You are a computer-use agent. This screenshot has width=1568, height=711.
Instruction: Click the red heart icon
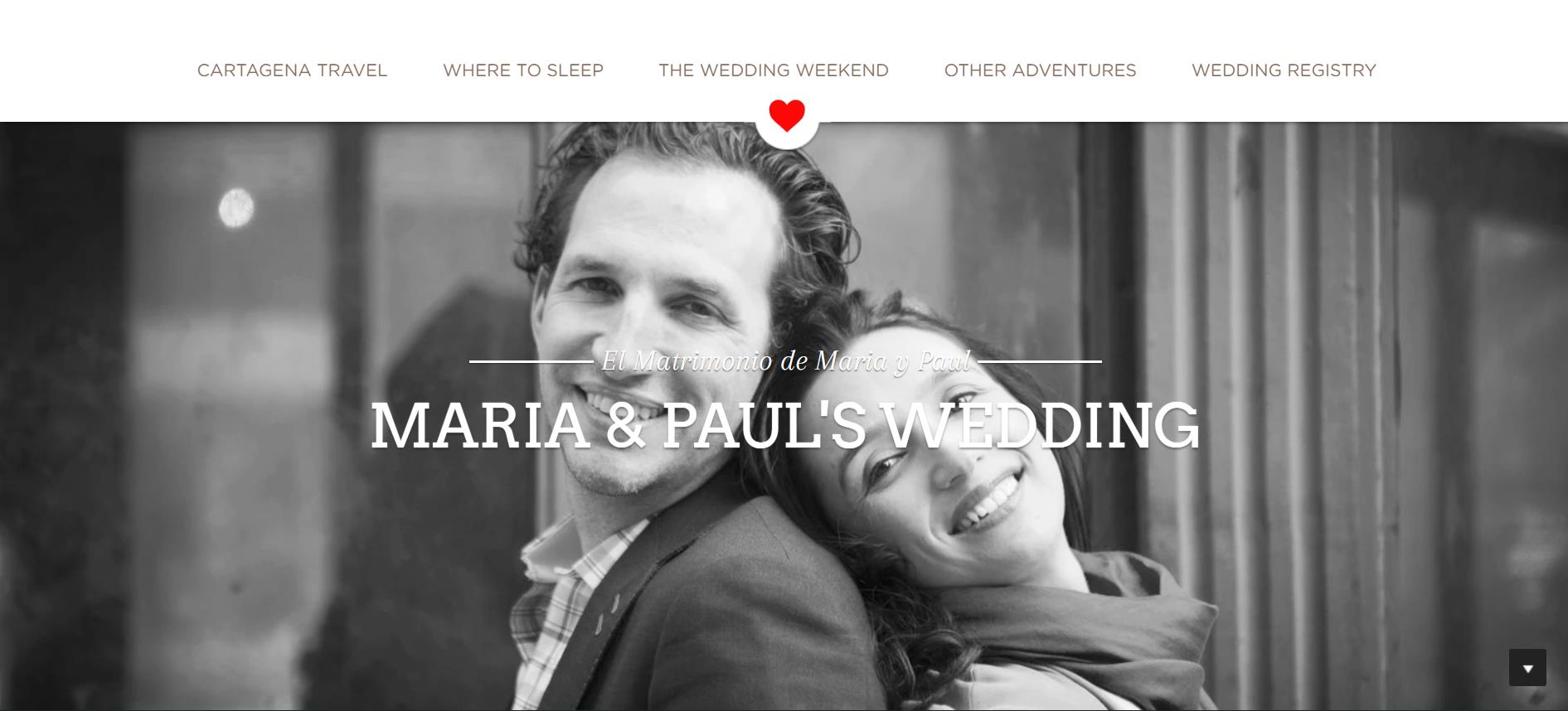(787, 115)
